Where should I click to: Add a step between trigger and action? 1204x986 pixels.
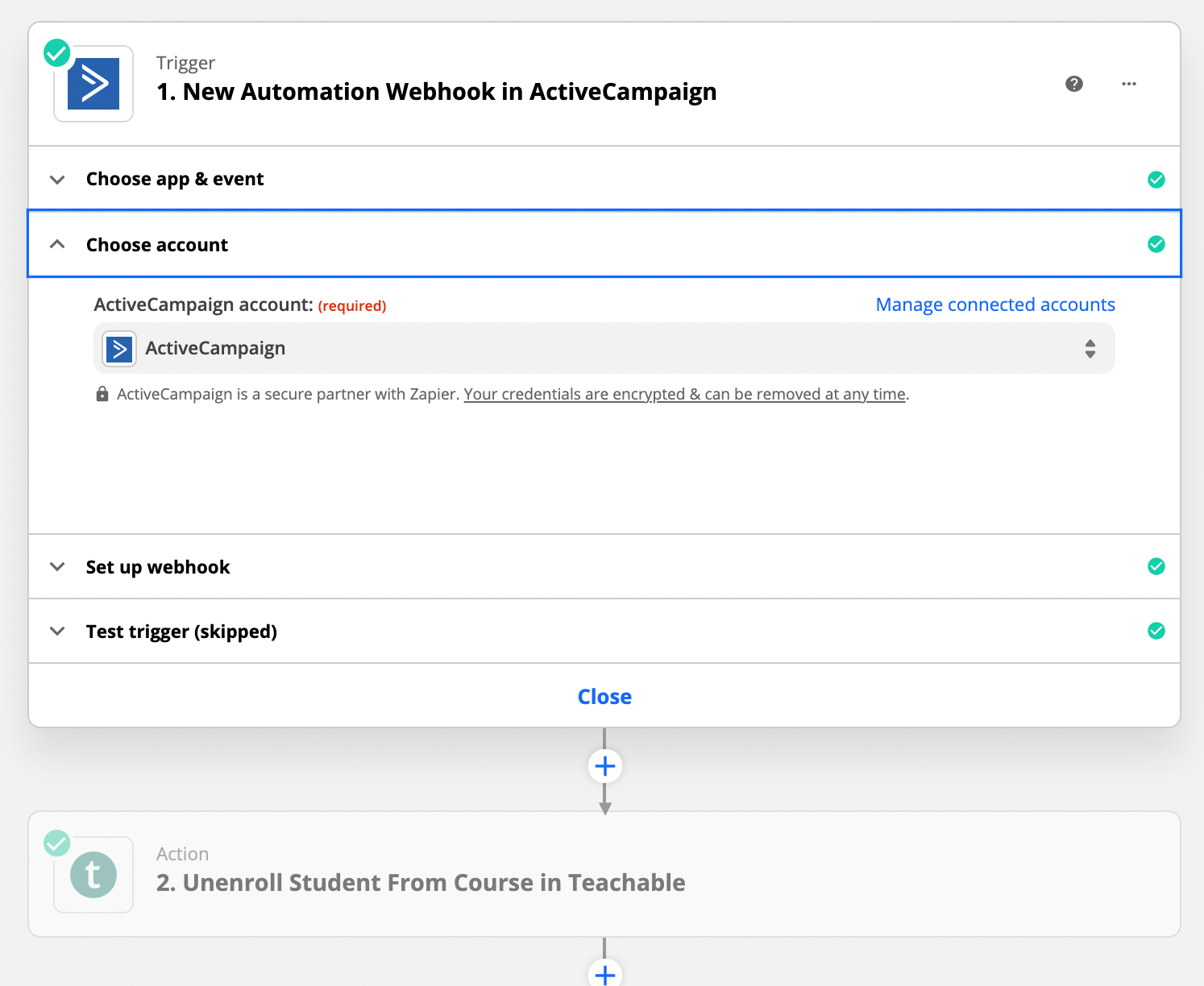coord(605,766)
